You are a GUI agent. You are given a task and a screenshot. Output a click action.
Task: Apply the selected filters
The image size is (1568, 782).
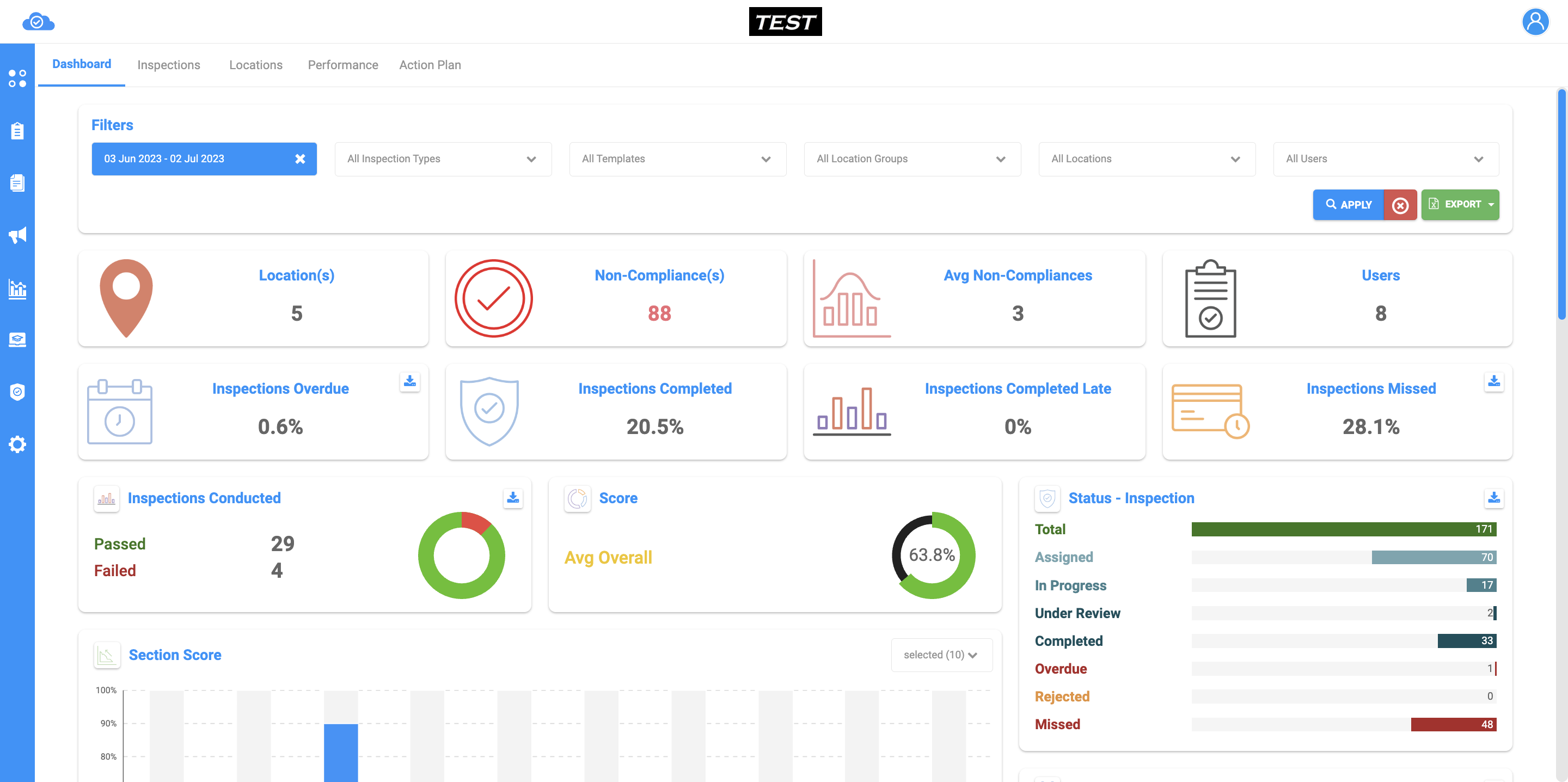click(x=1348, y=205)
